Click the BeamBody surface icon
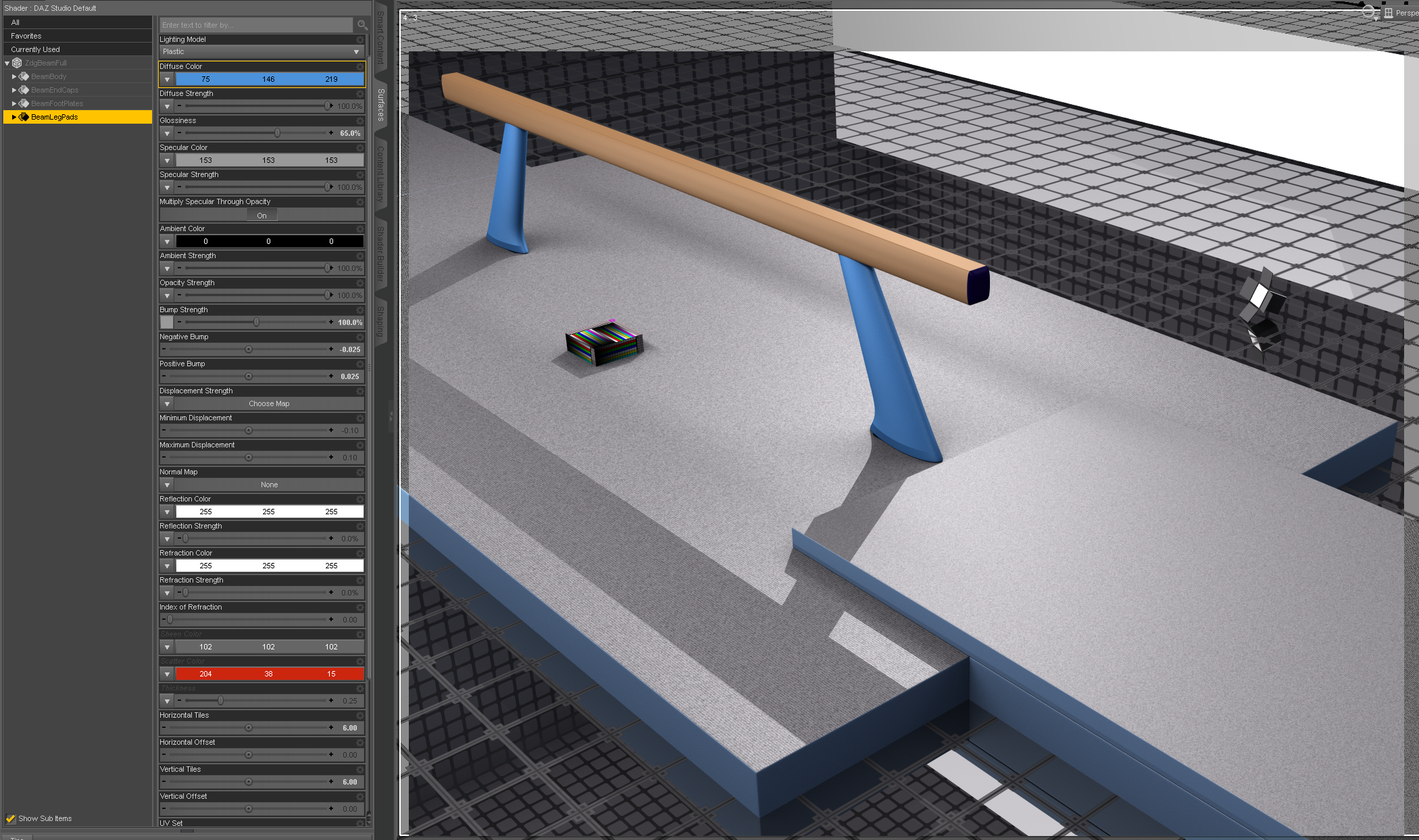The image size is (1419, 840). pos(24,76)
